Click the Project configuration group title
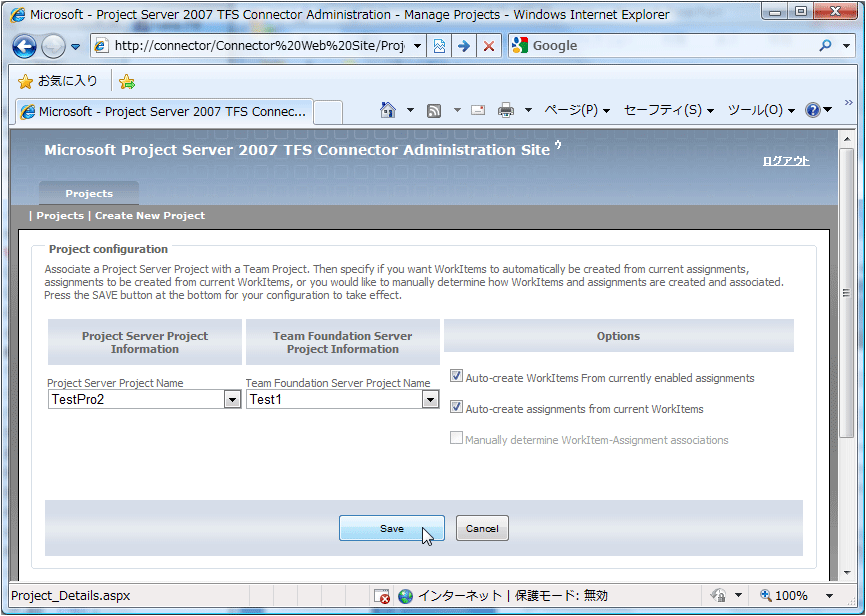Image resolution: width=866 pixels, height=616 pixels. point(108,249)
